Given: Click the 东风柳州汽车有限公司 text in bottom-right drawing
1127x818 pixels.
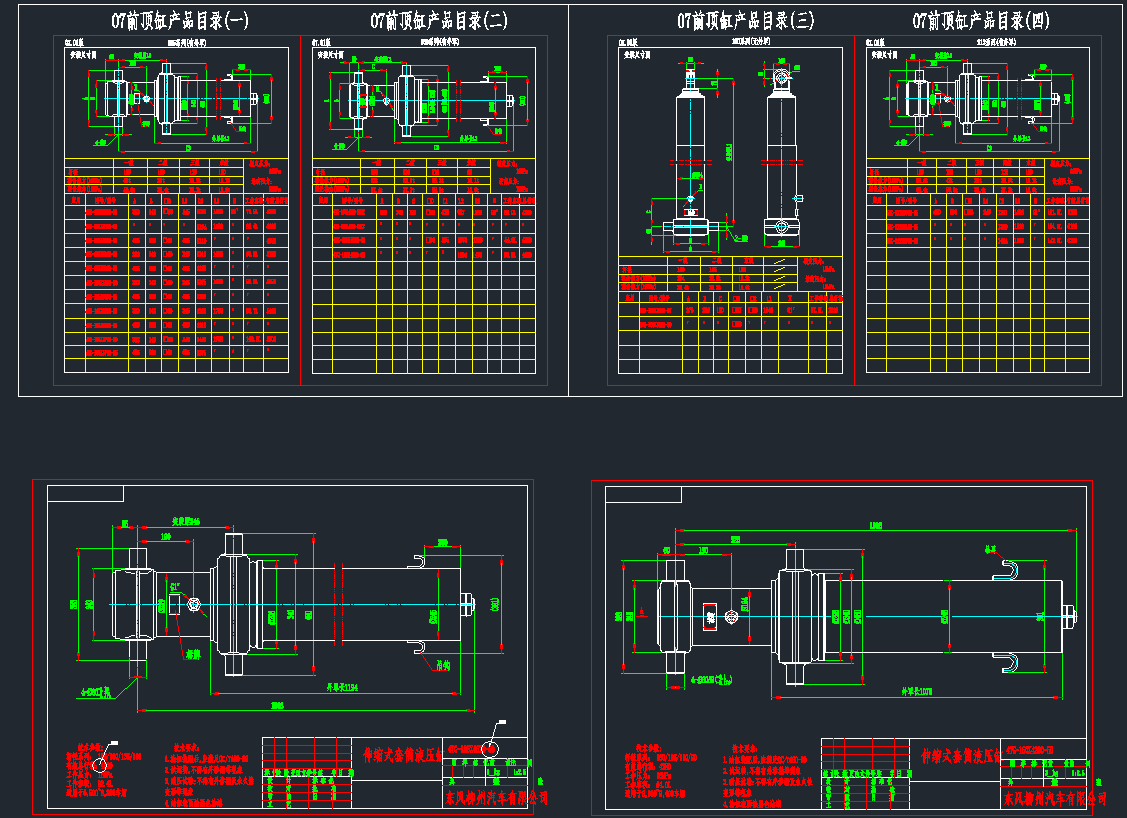Looking at the screenshot, I should click(x=1054, y=798).
